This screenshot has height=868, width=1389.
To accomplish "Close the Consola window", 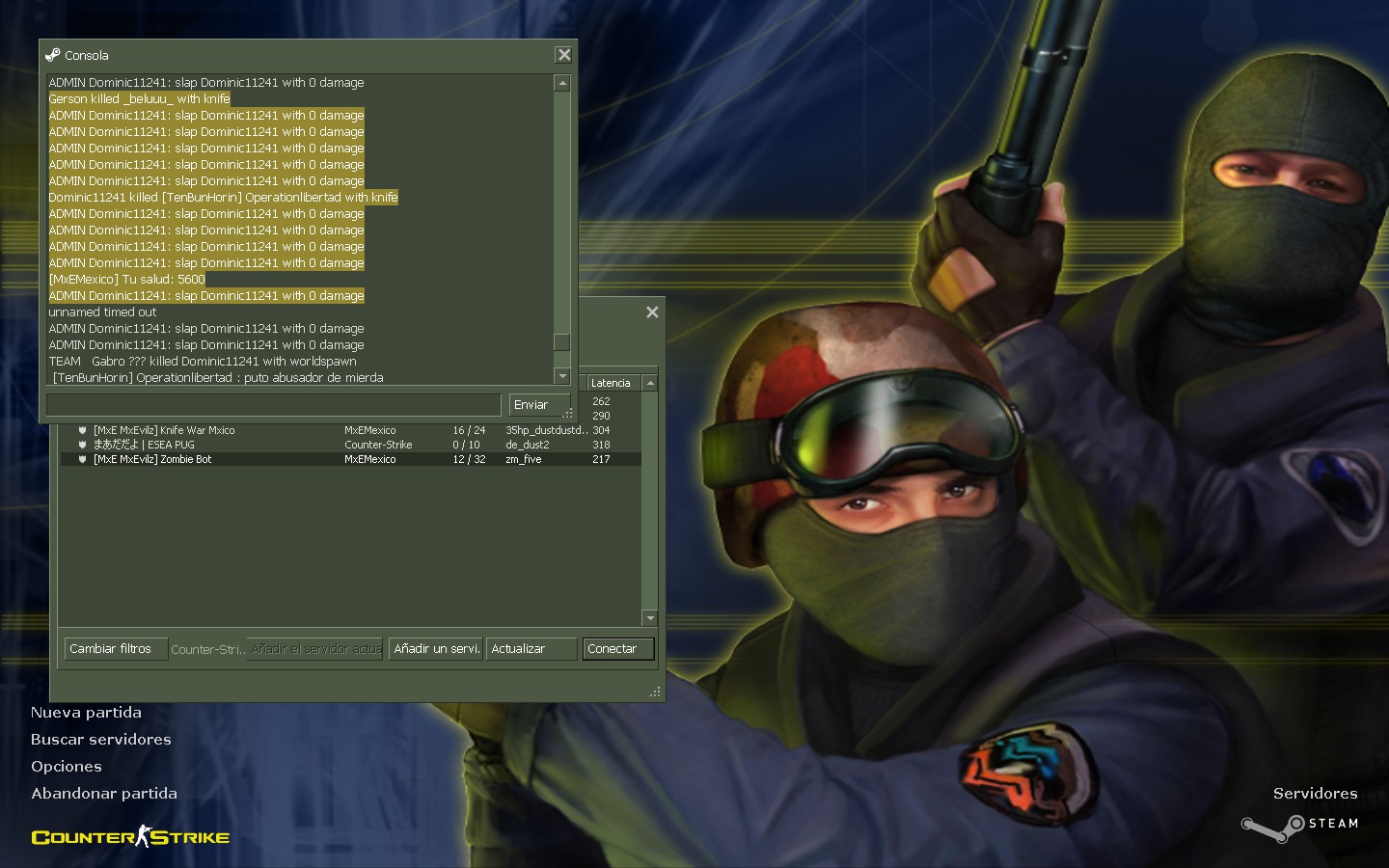I will coord(564,55).
